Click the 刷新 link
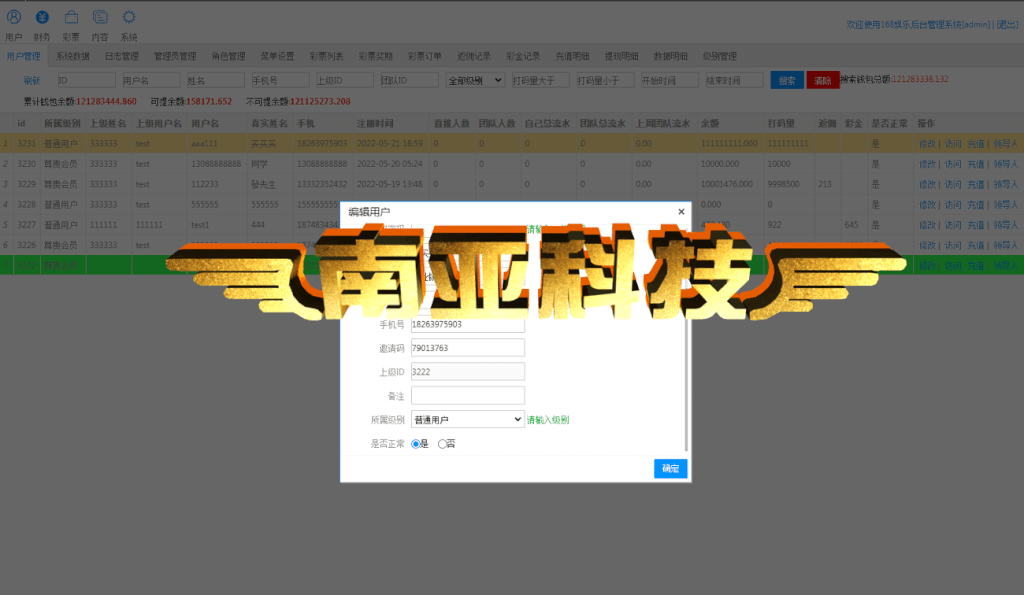Screen dimensions: 1024x595 (32, 80)
